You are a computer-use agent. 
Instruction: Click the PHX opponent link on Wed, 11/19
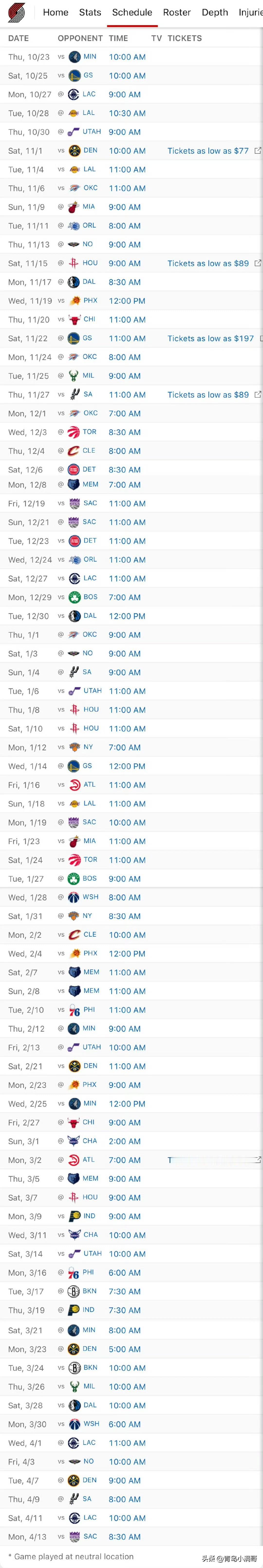point(91,301)
